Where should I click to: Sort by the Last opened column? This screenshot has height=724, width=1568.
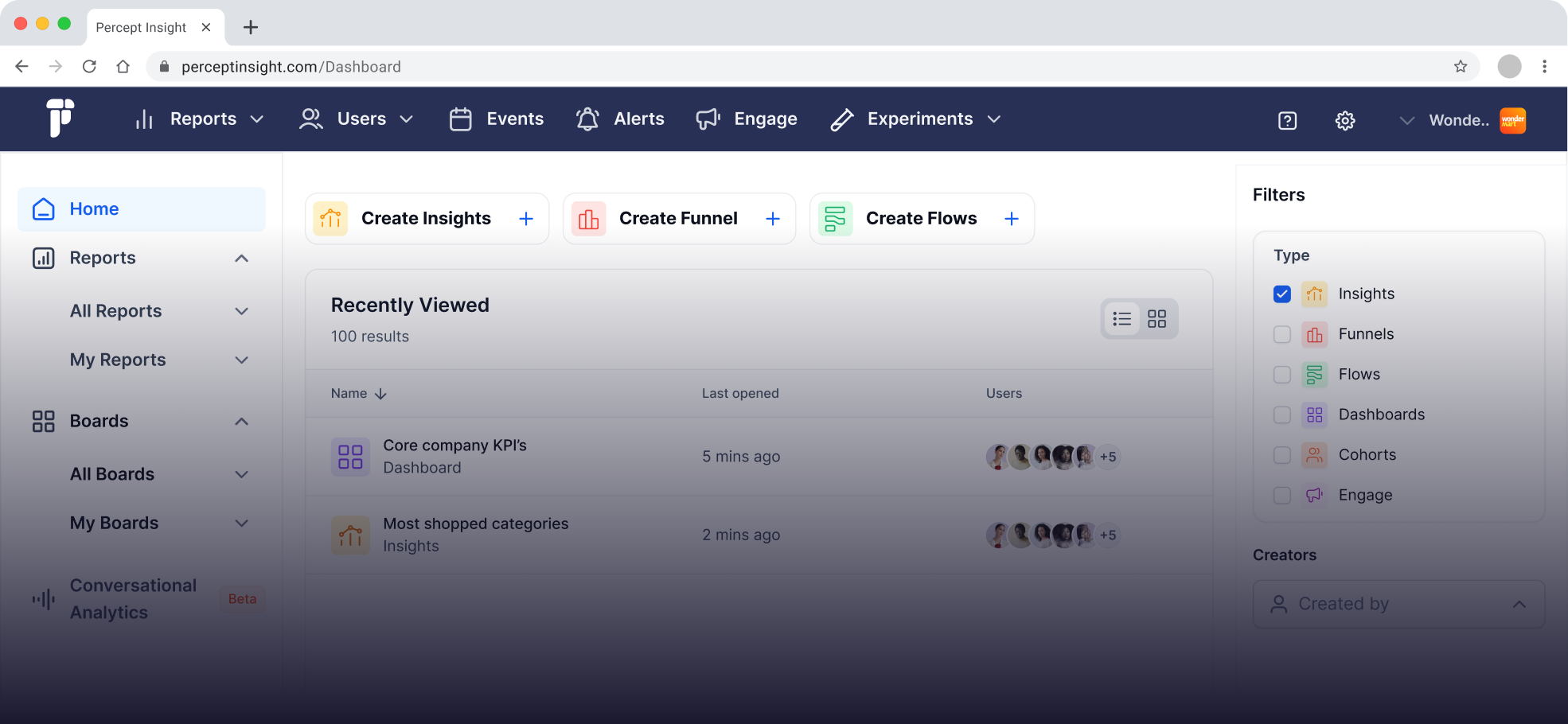(x=740, y=394)
